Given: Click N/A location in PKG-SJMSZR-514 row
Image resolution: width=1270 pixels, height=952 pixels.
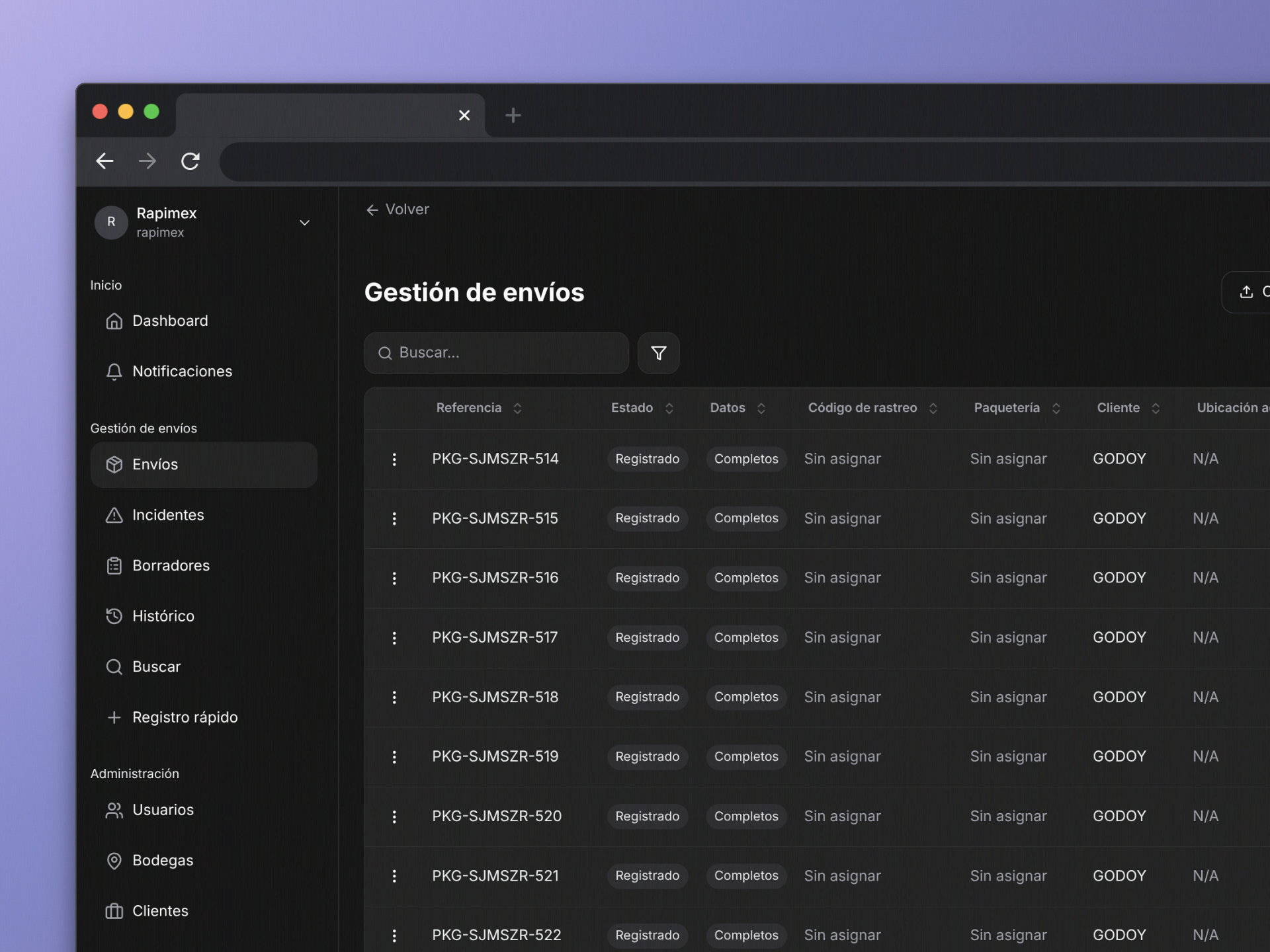Looking at the screenshot, I should (x=1205, y=459).
